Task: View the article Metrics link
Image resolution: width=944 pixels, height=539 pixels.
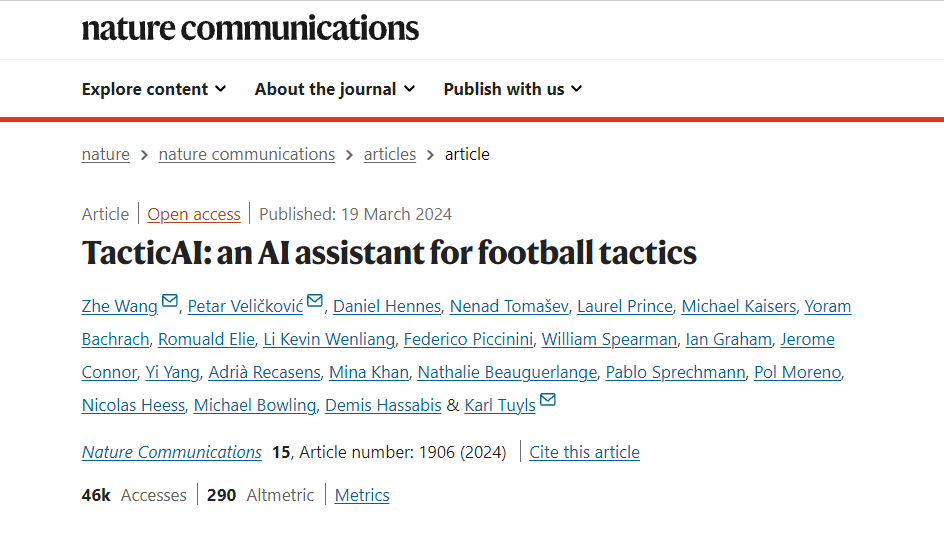Action: pyautogui.click(x=362, y=495)
